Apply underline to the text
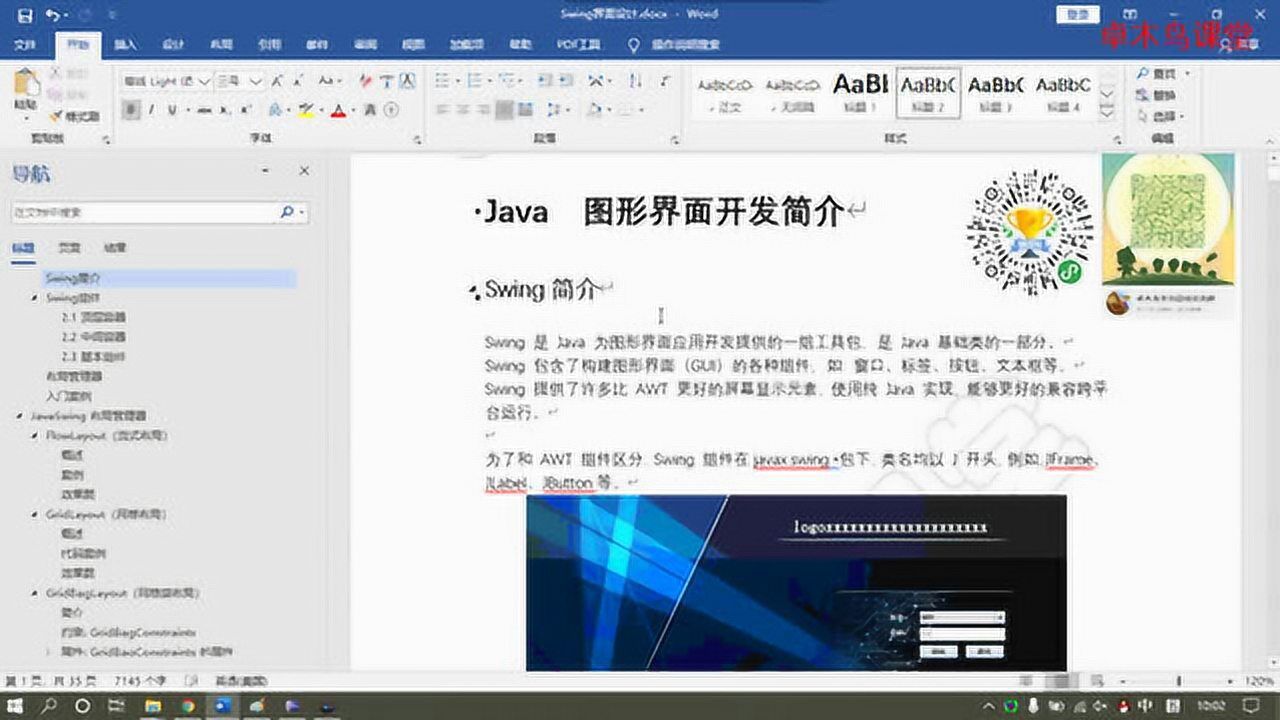The height and width of the screenshot is (720, 1280). 172,110
